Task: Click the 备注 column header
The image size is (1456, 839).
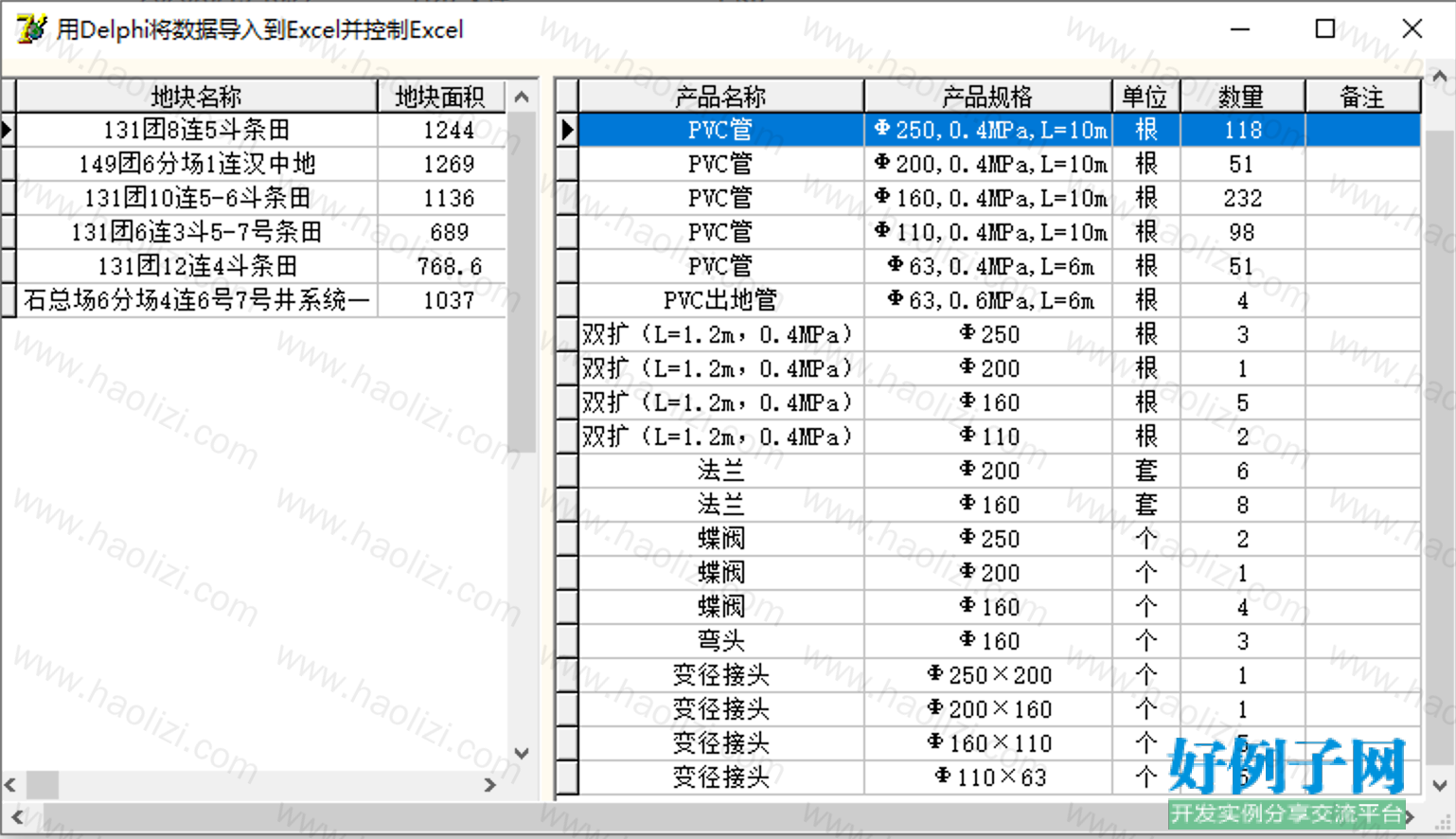Action: (1362, 97)
